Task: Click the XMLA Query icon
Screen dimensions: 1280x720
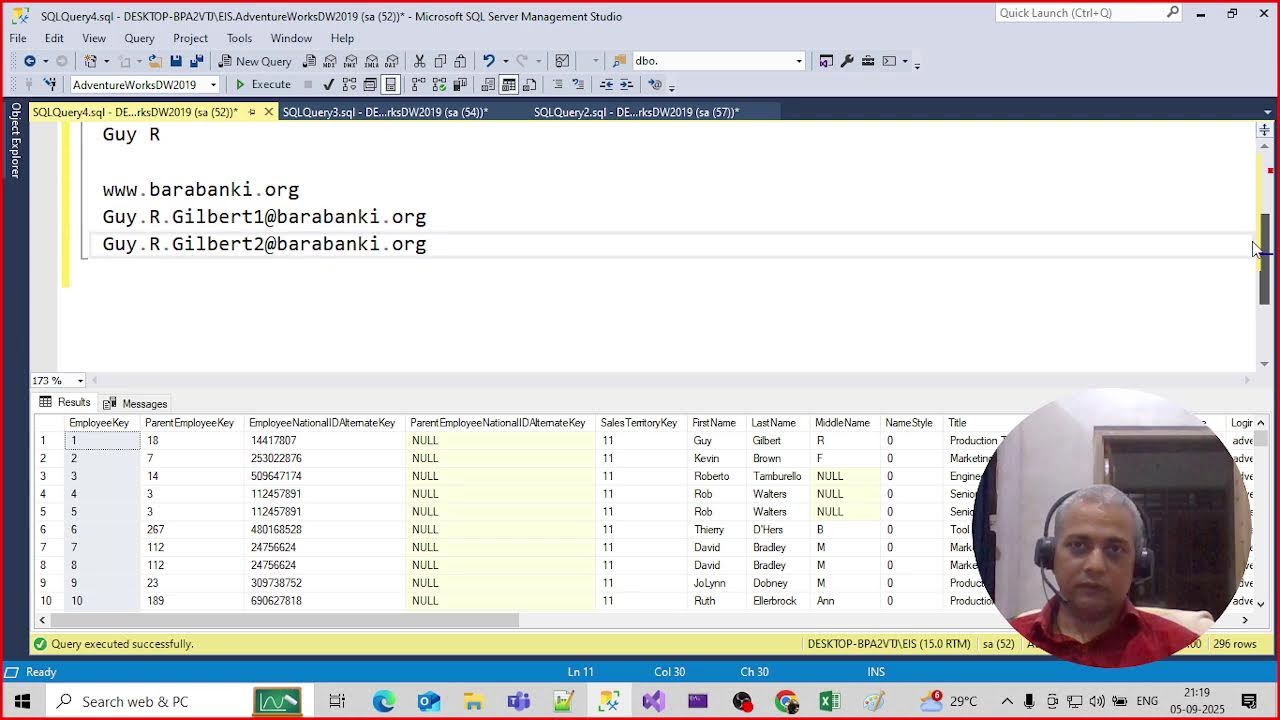Action: 371,61
